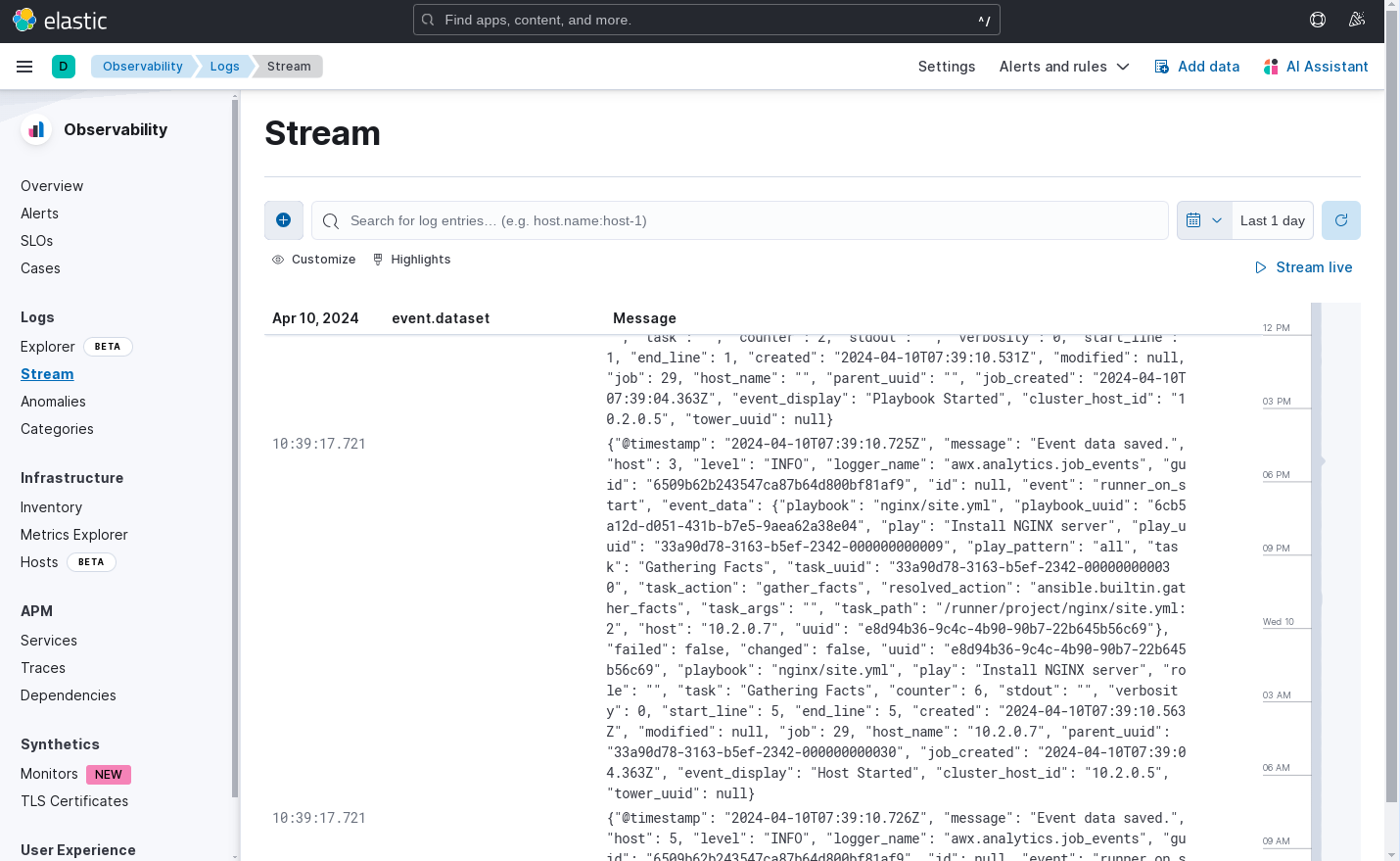Click the green D space avatar
Screen dimensions: 1400x861
64,67
